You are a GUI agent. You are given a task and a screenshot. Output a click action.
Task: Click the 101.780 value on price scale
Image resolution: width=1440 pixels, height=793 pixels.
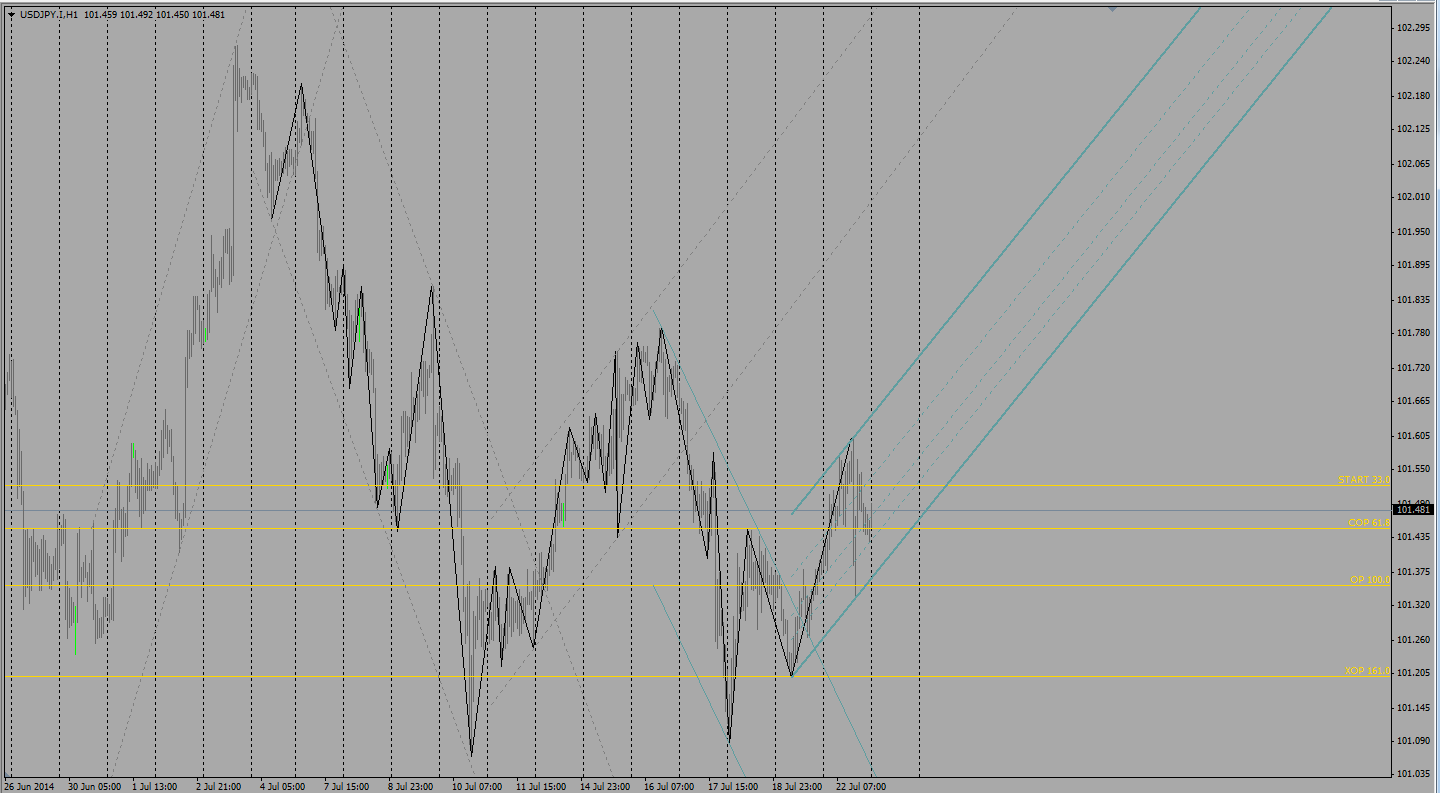[1414, 333]
